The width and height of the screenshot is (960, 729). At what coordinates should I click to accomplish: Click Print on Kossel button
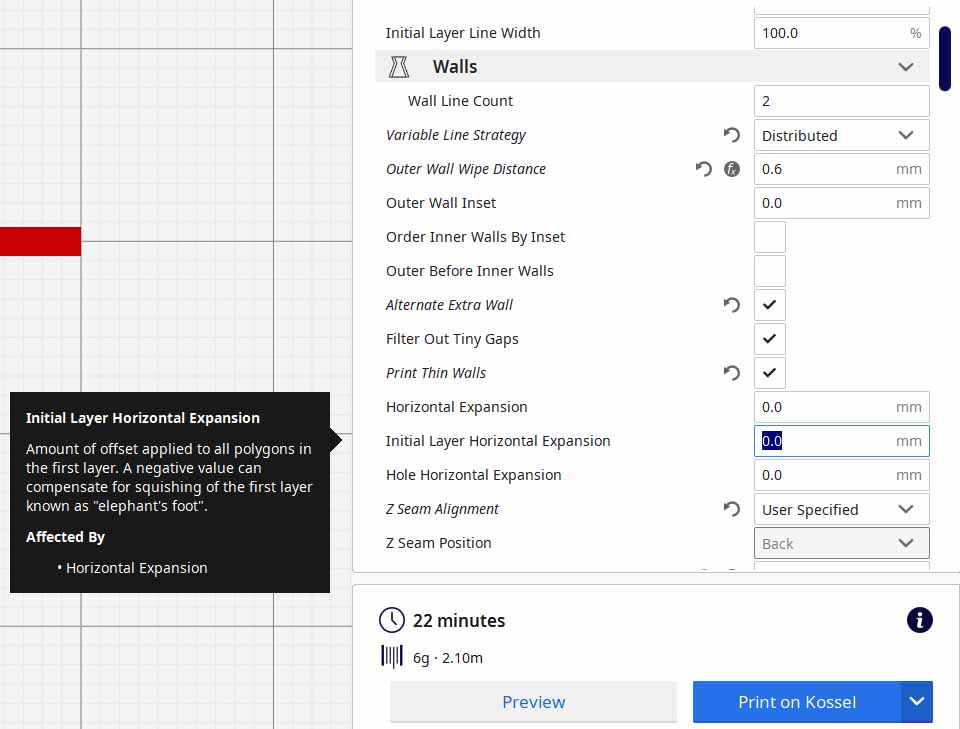(x=796, y=702)
